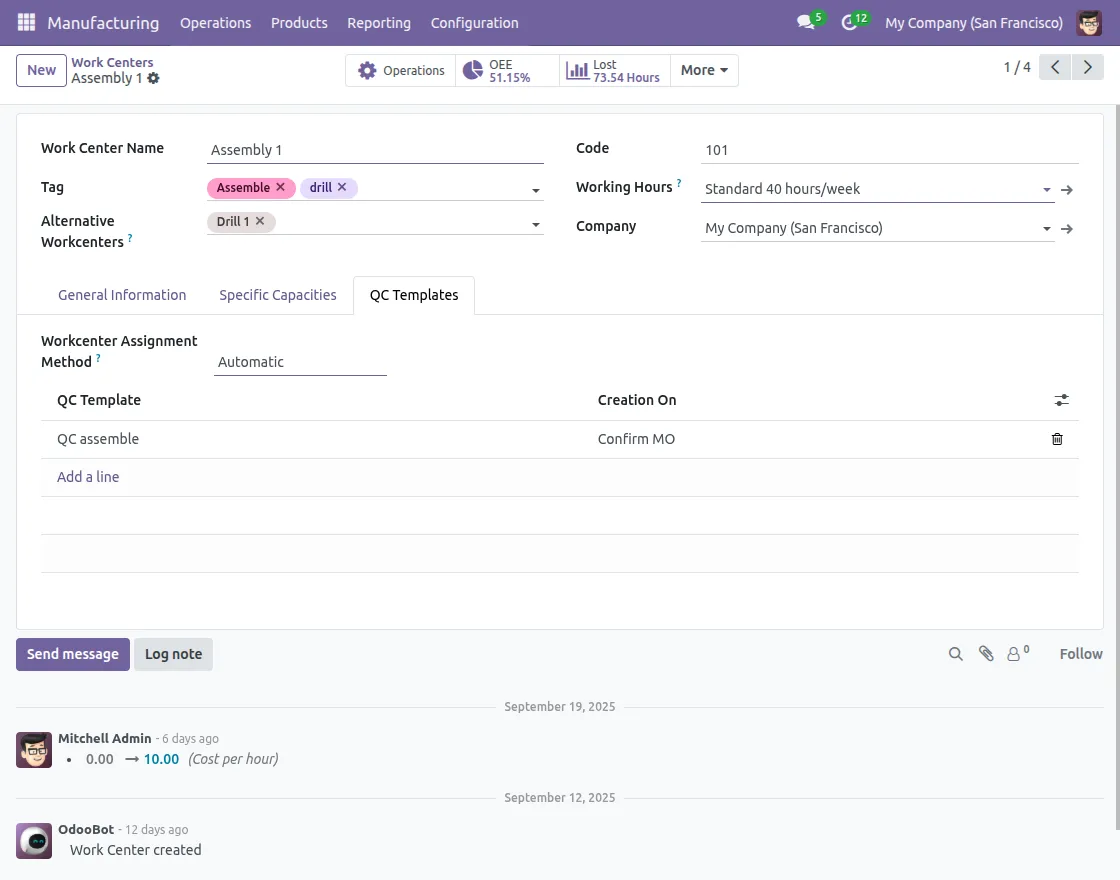Open the chat messages icon
1120x880 pixels.
coord(806,22)
